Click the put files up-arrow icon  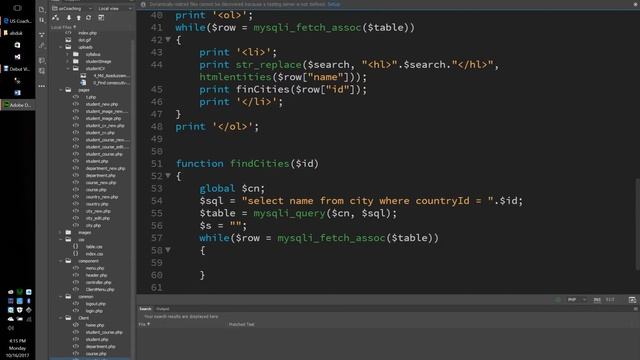pyautogui.click(x=78, y=18)
